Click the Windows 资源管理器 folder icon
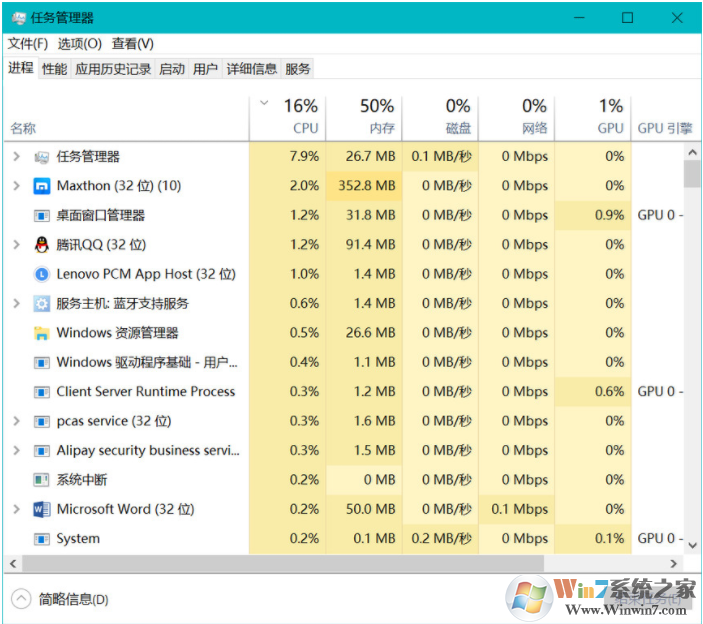The height and width of the screenshot is (624, 703). (41, 333)
